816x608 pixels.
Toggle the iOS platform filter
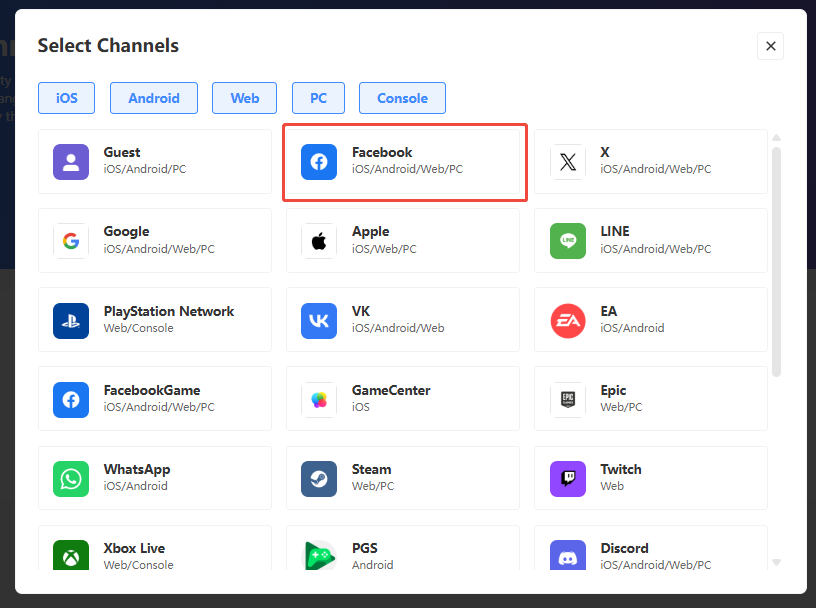click(x=67, y=98)
